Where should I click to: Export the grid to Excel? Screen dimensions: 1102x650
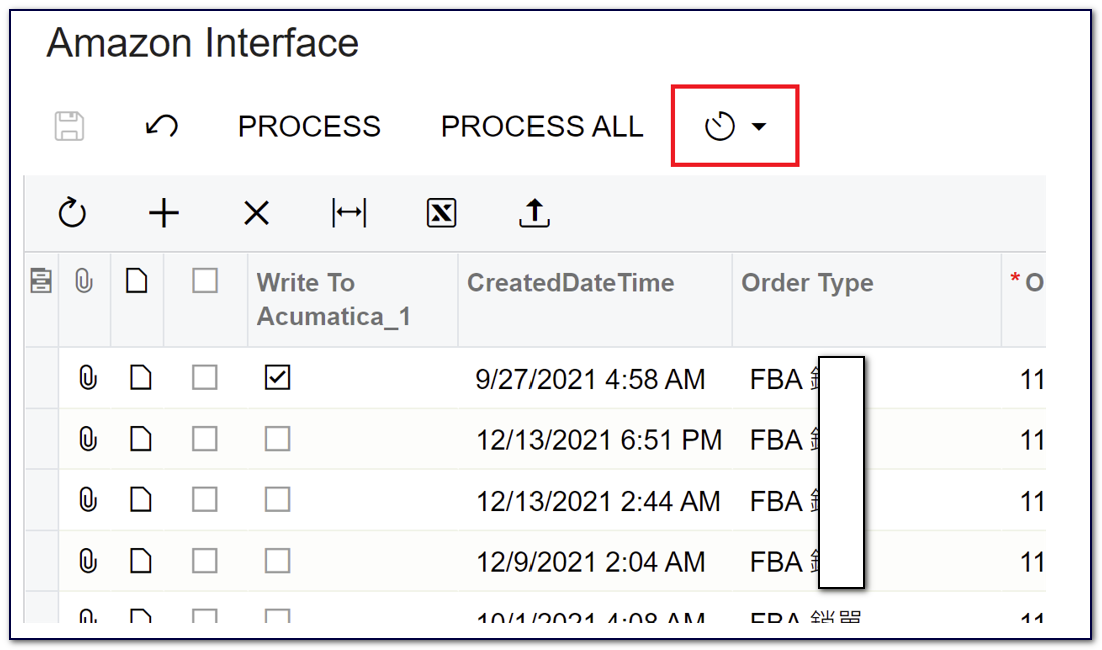coord(441,213)
